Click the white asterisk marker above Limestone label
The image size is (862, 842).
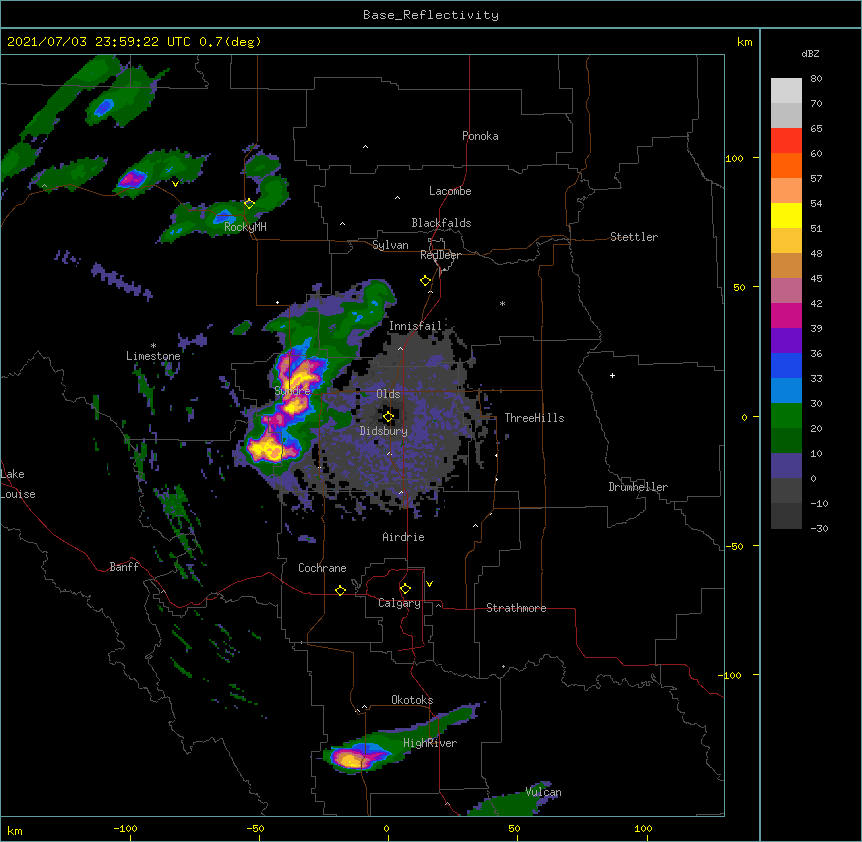pyautogui.click(x=153, y=346)
